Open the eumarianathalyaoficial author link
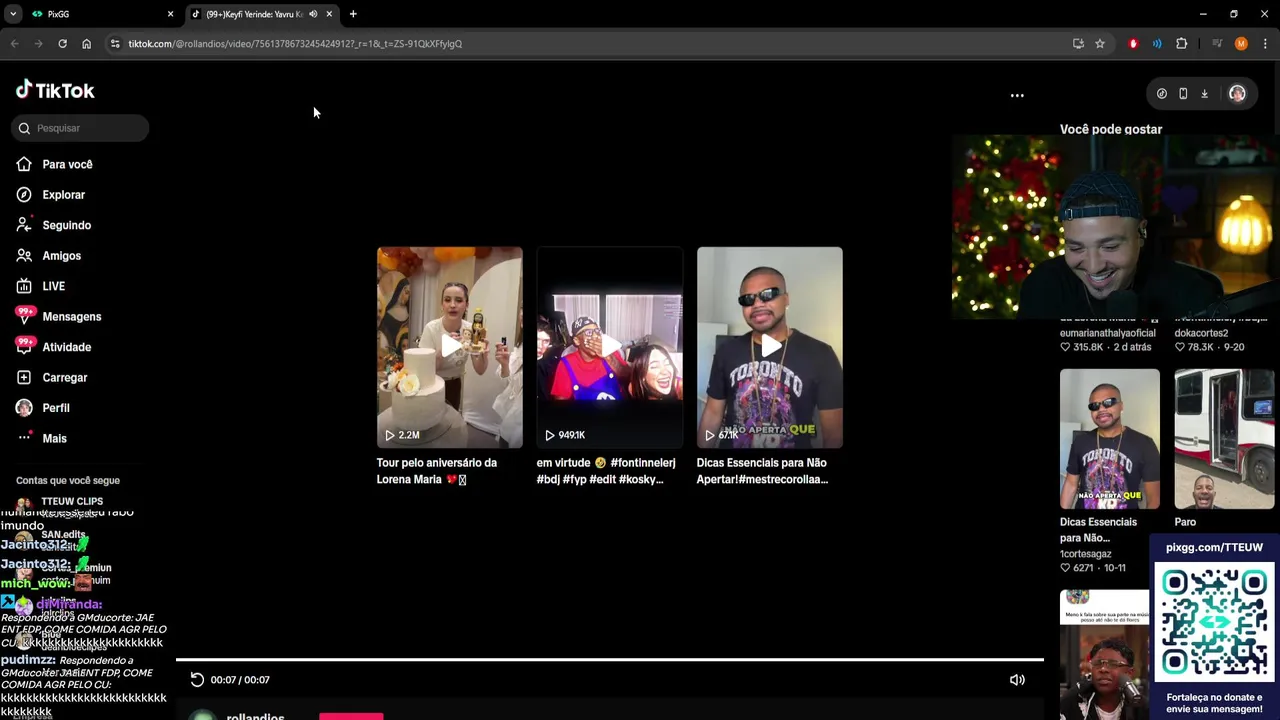The height and width of the screenshot is (720, 1280). pos(1107,333)
